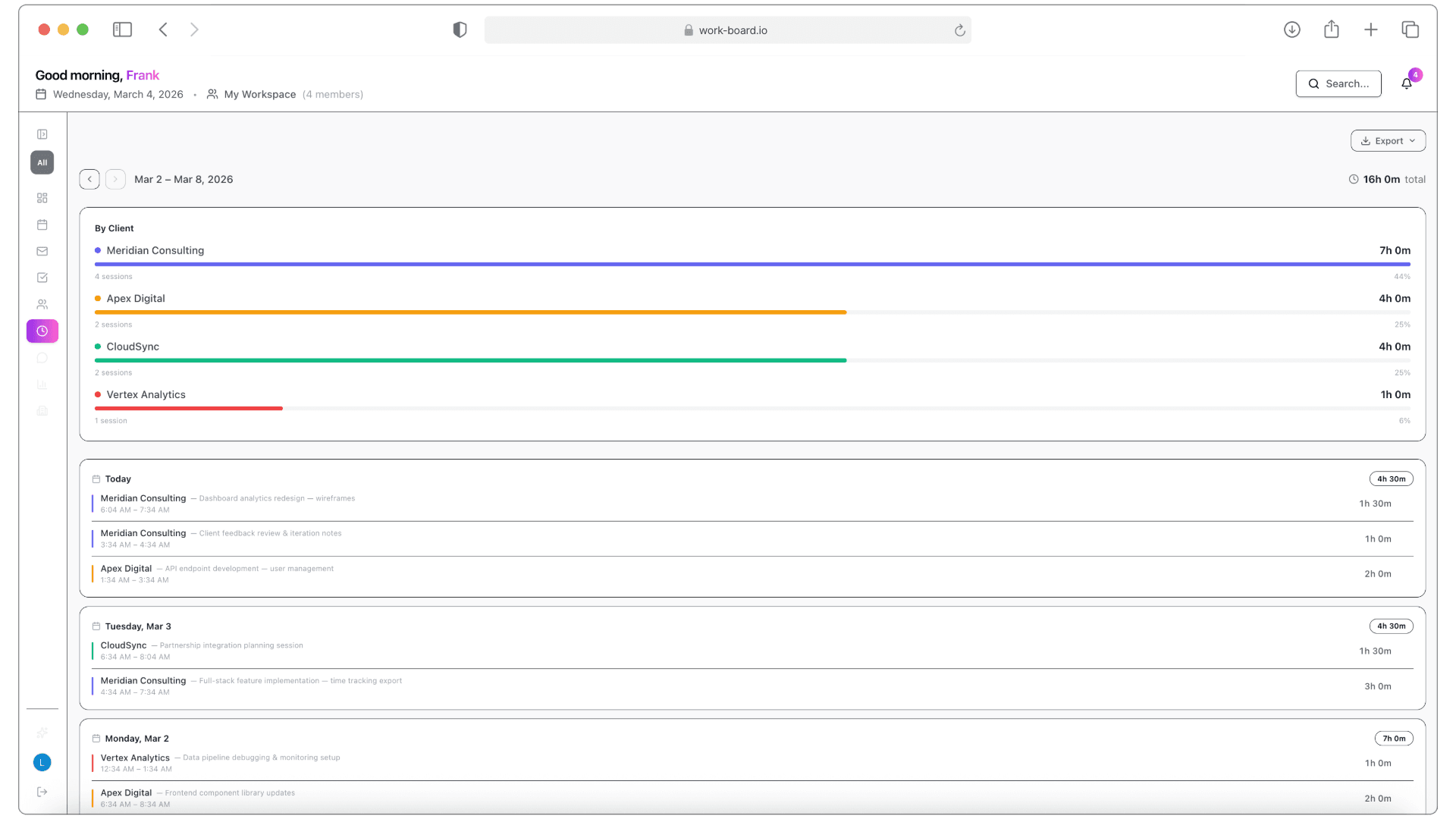Expand the collapsed sidebar panel icon

(x=42, y=134)
